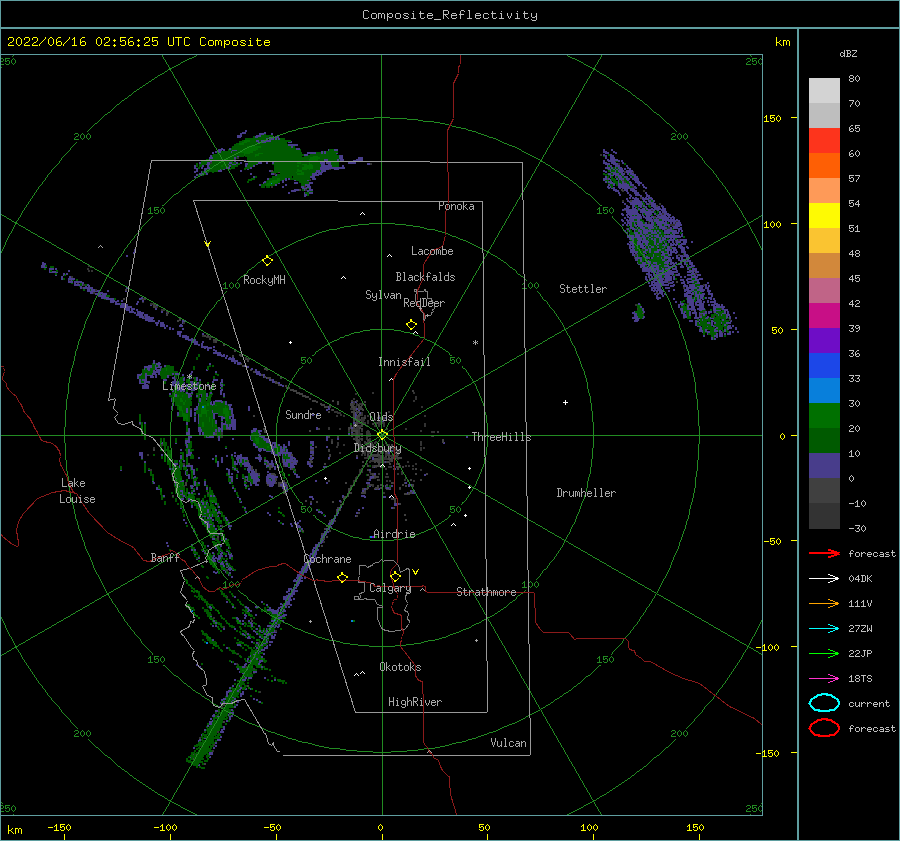Click the Lake Louise label
Image resolution: width=900 pixels, height=841 pixels.
pos(77,491)
